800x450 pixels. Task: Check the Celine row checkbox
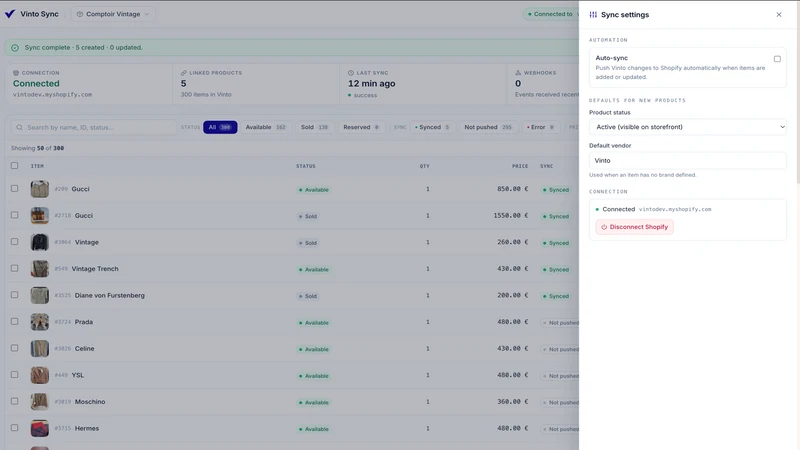(x=14, y=348)
